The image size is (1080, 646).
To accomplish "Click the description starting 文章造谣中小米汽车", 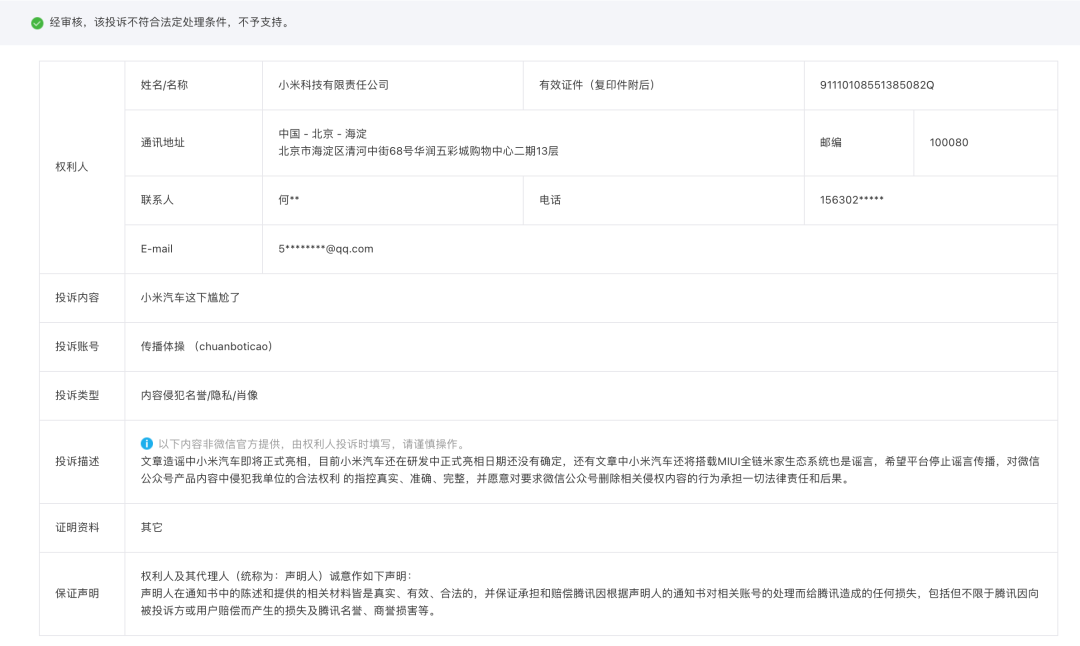I will click(x=590, y=470).
